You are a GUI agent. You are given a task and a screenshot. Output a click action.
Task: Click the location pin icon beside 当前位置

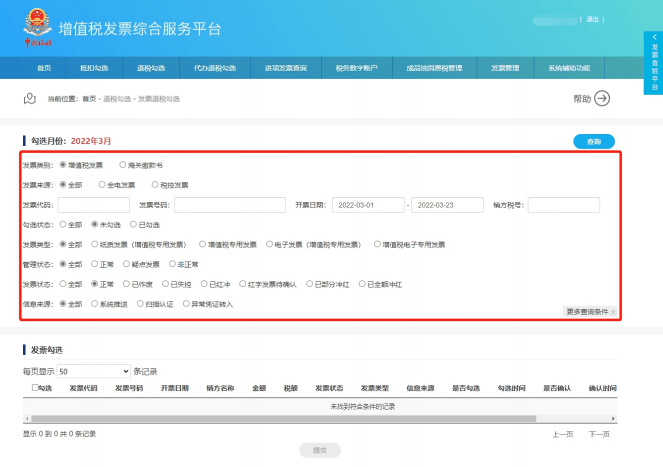click(x=30, y=98)
